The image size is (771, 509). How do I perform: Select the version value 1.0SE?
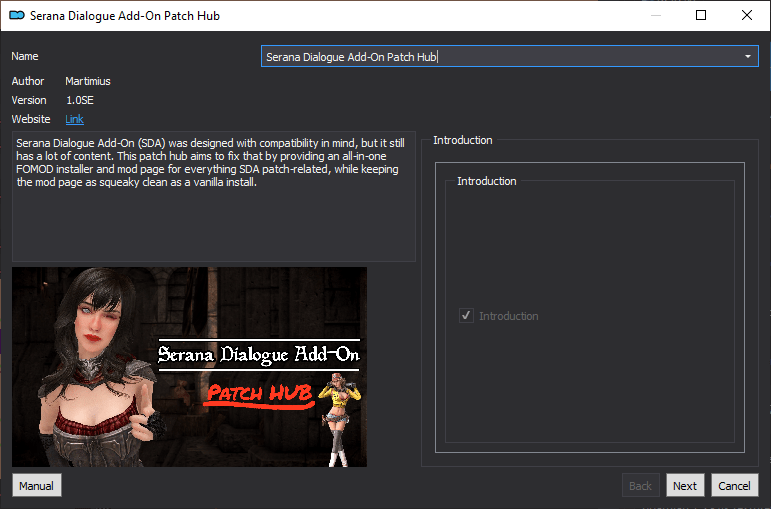point(80,100)
